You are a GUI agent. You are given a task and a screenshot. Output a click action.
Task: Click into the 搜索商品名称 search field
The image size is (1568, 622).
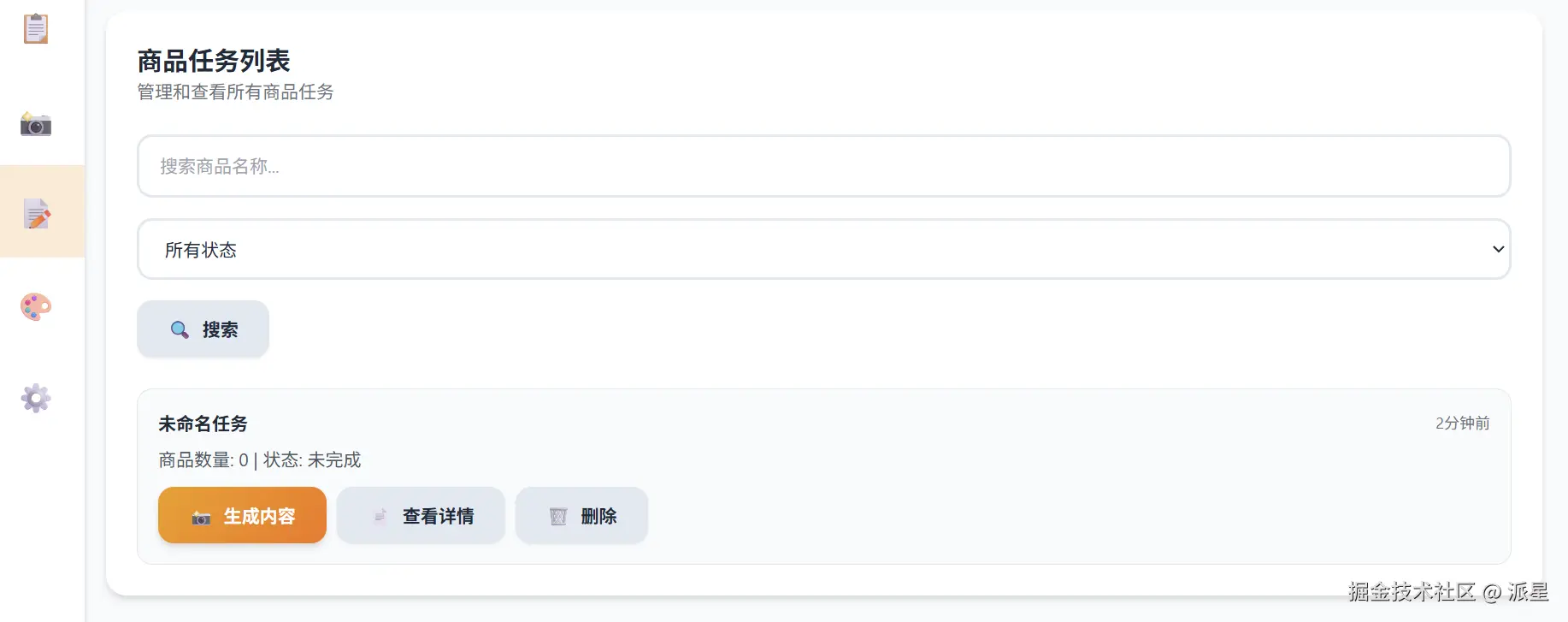coord(823,166)
